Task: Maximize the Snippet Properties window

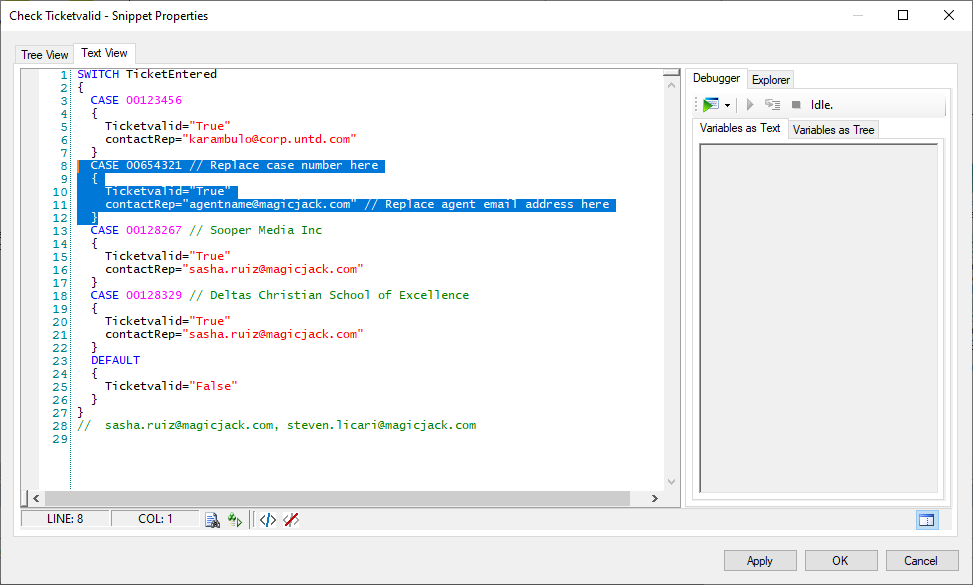Action: pyautogui.click(x=904, y=16)
